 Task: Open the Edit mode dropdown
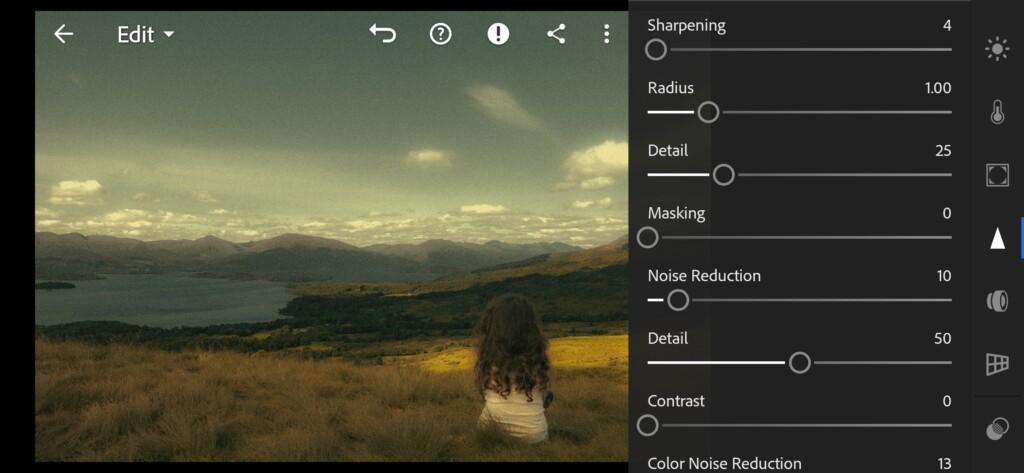tap(146, 34)
